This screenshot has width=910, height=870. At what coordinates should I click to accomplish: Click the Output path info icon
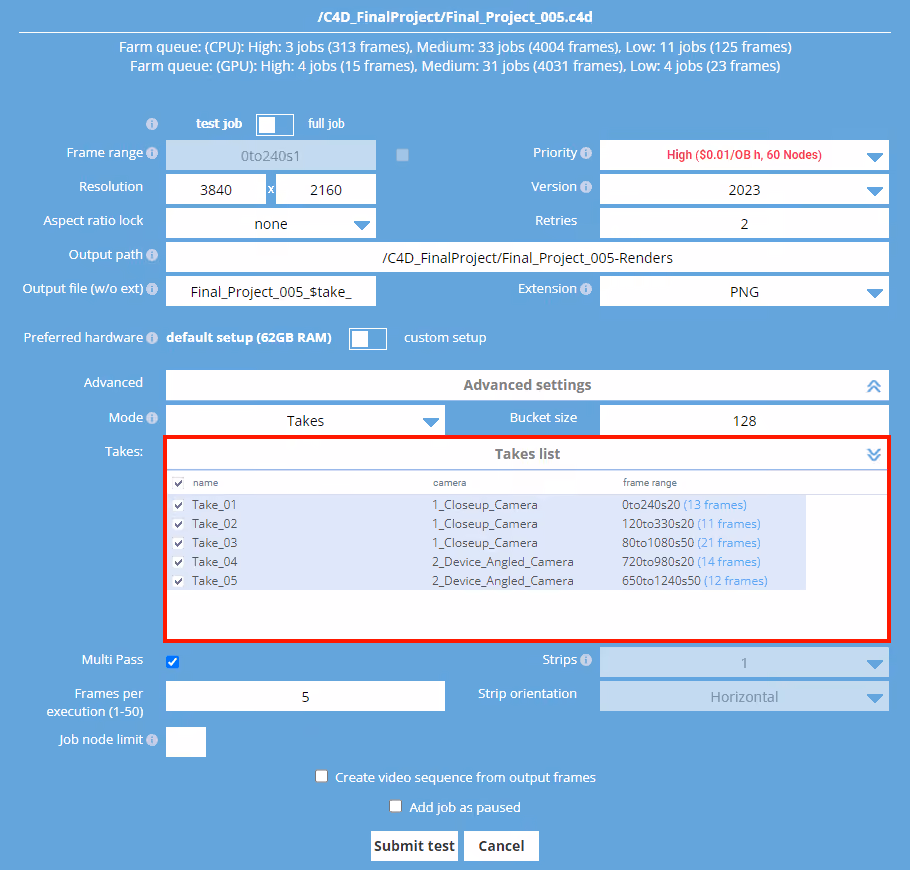coord(152,255)
